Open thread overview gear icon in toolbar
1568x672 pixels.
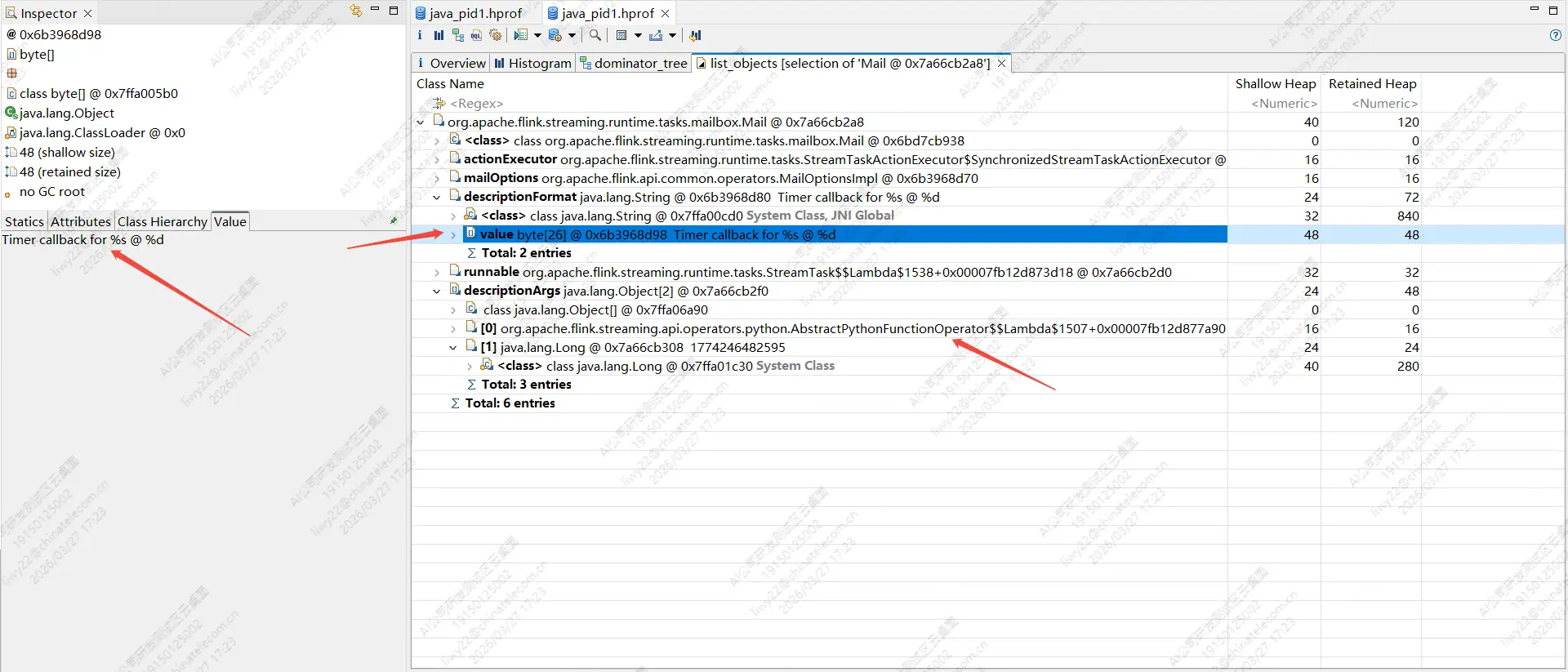[x=495, y=35]
